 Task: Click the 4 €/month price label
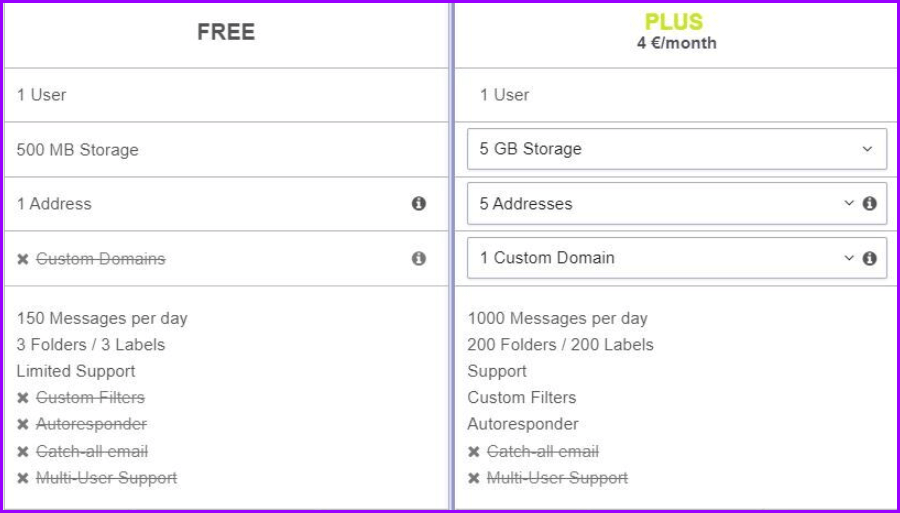click(x=676, y=44)
